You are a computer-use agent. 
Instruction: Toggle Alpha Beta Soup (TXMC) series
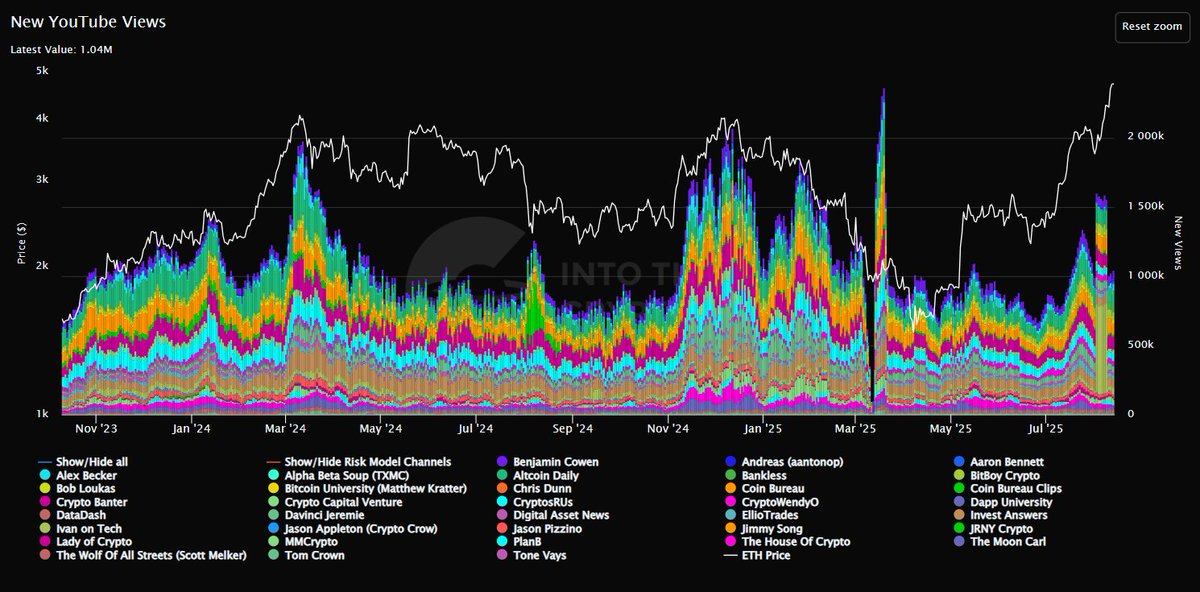click(340, 475)
